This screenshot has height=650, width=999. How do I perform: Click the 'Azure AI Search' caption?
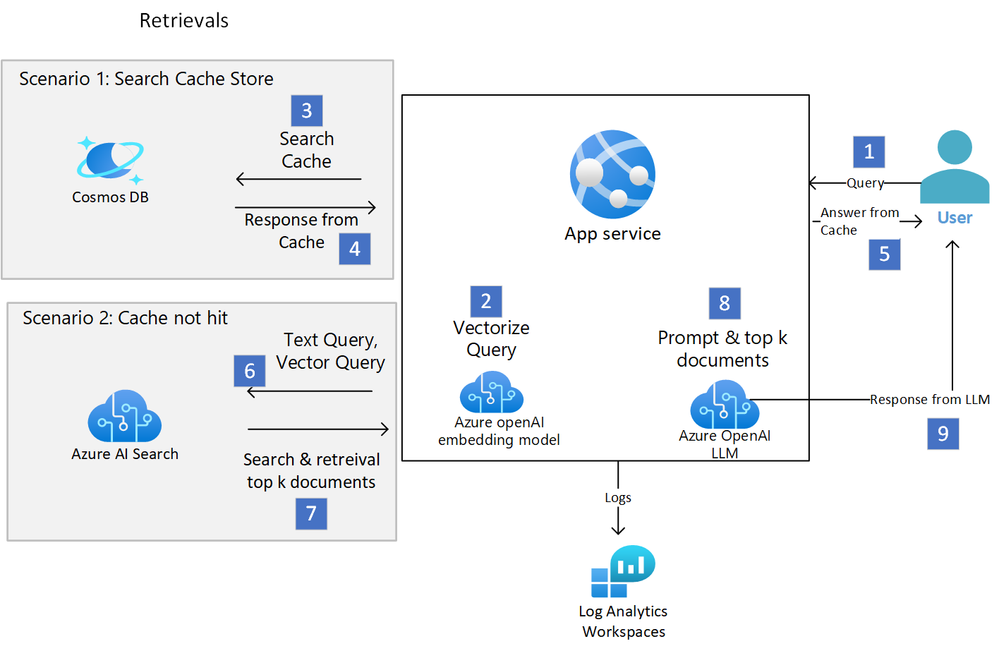[125, 454]
